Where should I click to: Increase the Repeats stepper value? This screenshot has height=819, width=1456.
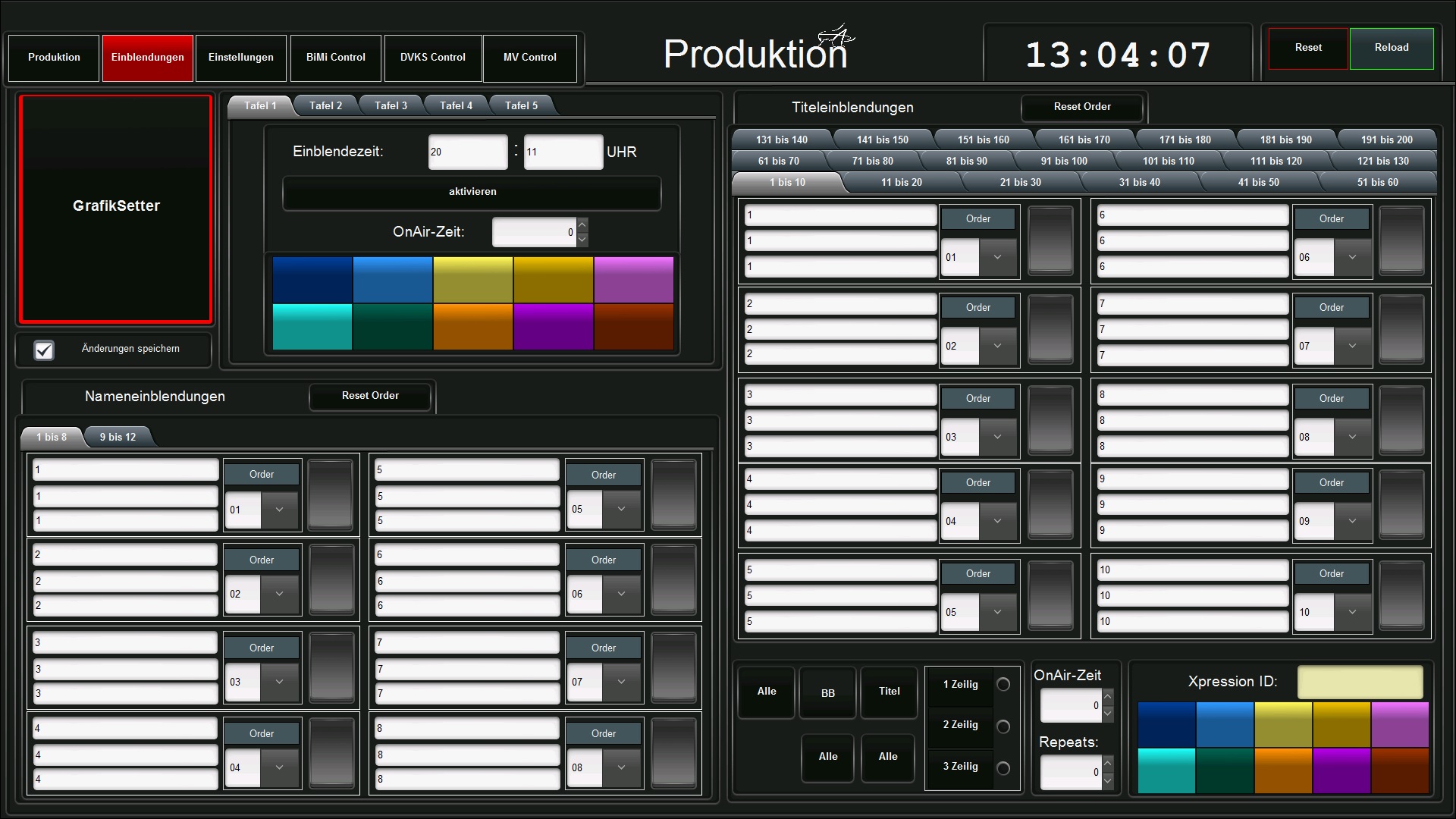[1108, 764]
